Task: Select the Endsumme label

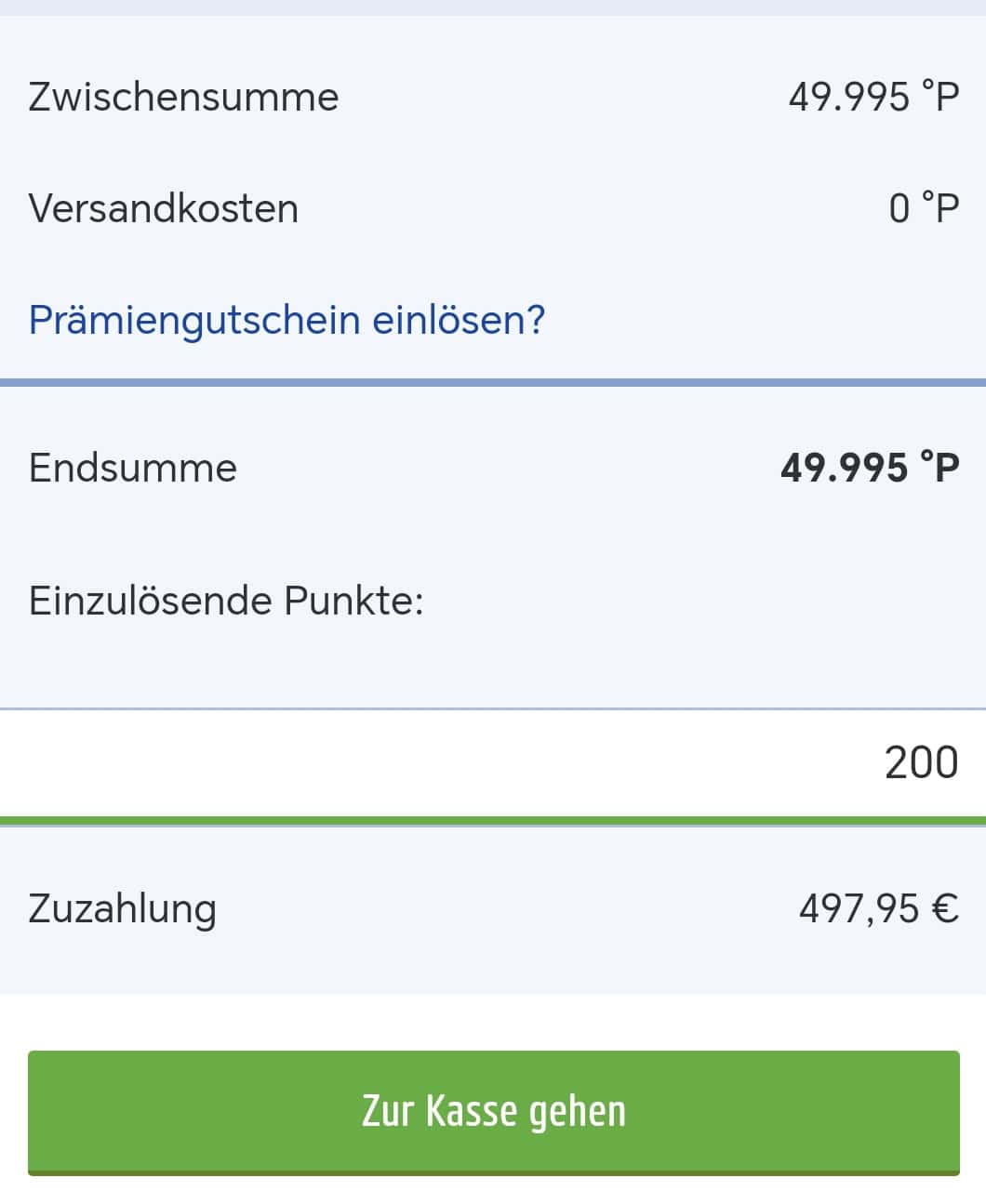Action: click(x=133, y=467)
